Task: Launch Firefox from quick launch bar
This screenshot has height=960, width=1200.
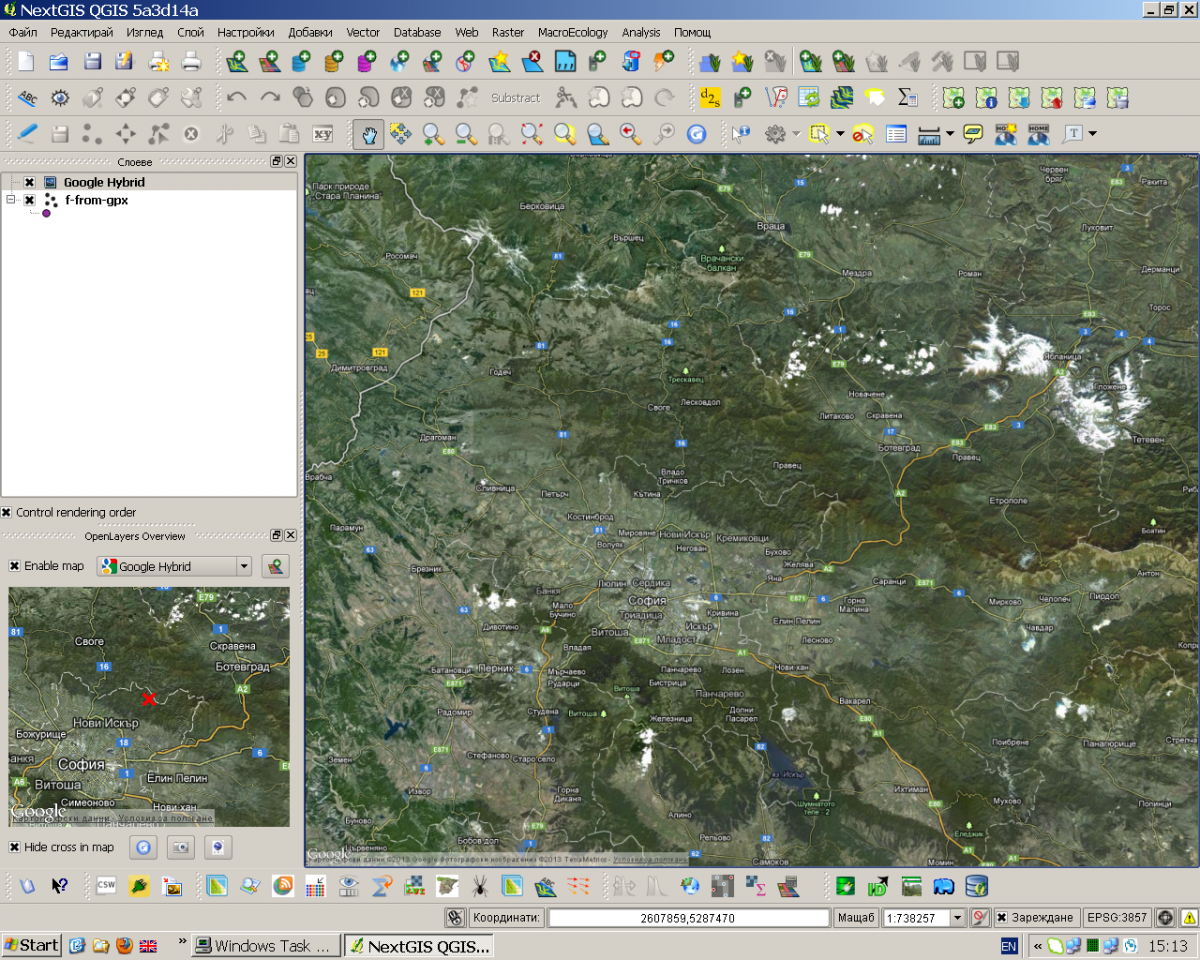Action: tap(125, 945)
